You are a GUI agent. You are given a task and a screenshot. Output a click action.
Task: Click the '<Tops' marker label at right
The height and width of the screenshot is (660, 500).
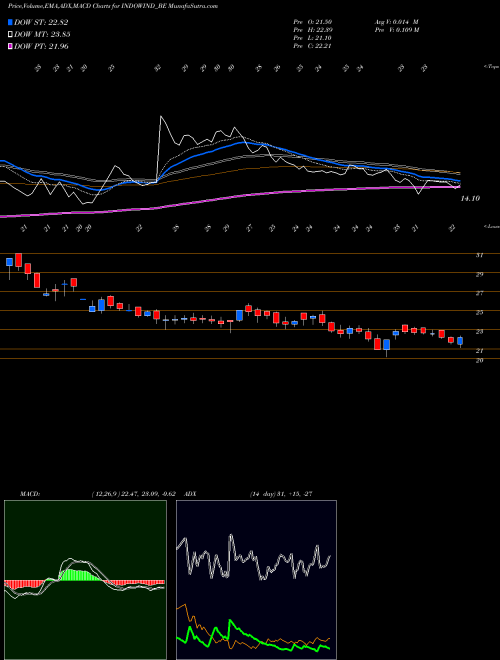click(x=491, y=67)
